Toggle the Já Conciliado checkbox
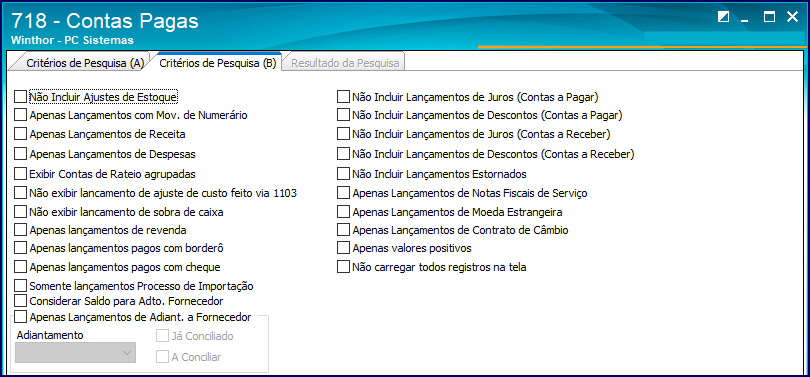This screenshot has width=810, height=377. (x=162, y=336)
